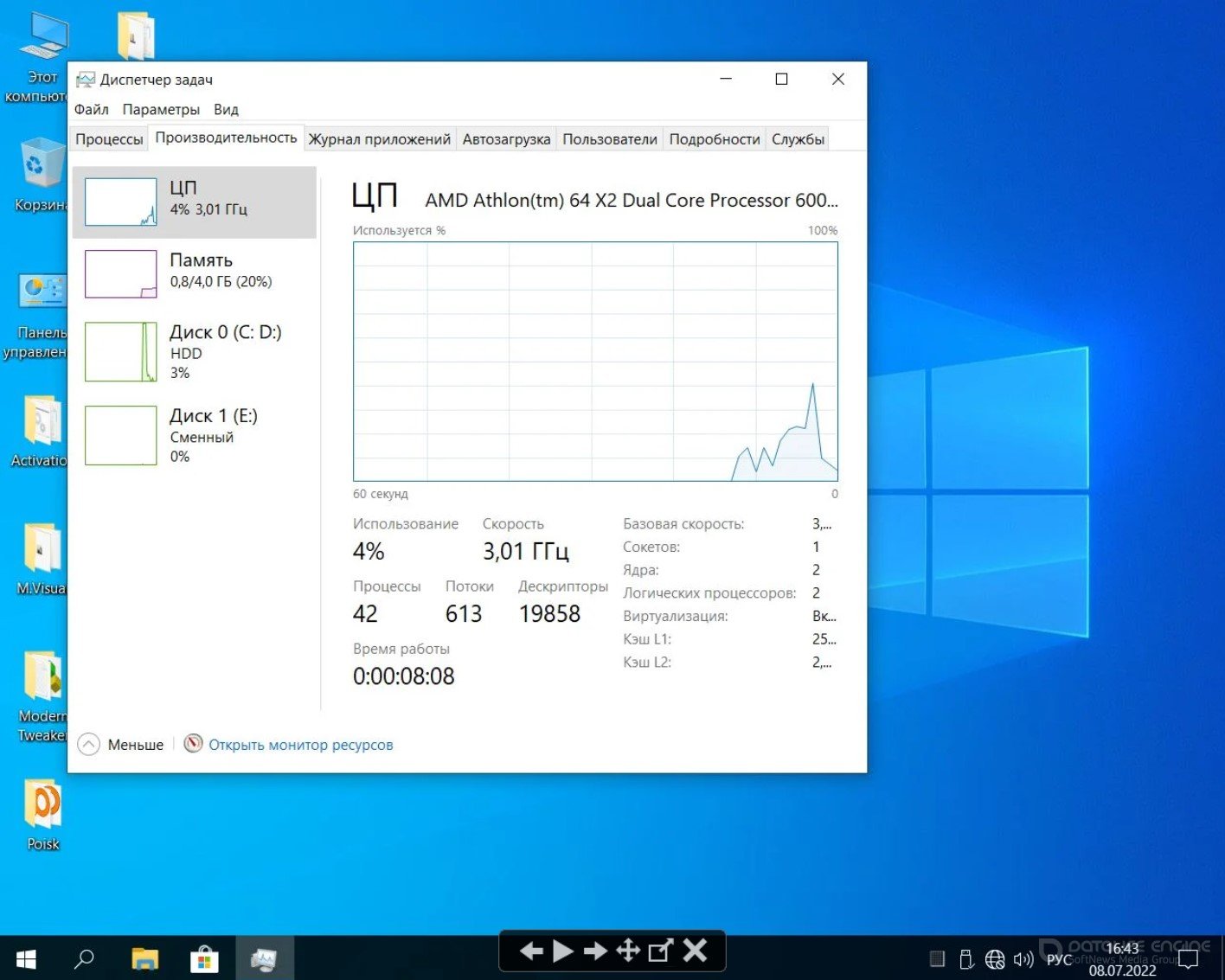Open File Explorer from the taskbar
This screenshot has width=1225, height=980.
pos(144,958)
